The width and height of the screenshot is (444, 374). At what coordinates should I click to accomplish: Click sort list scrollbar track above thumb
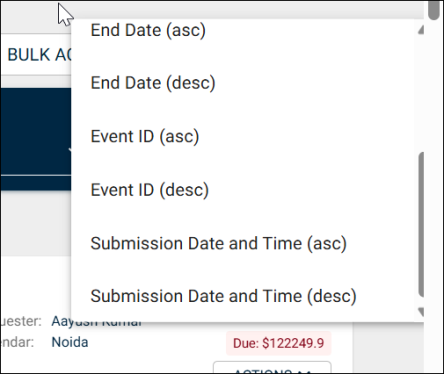[421, 93]
